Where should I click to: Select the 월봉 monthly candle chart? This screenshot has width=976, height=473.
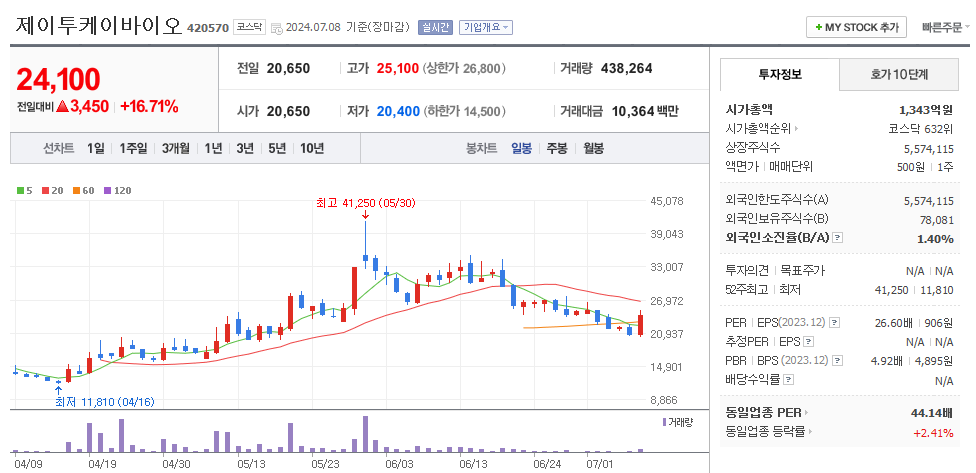pos(593,148)
